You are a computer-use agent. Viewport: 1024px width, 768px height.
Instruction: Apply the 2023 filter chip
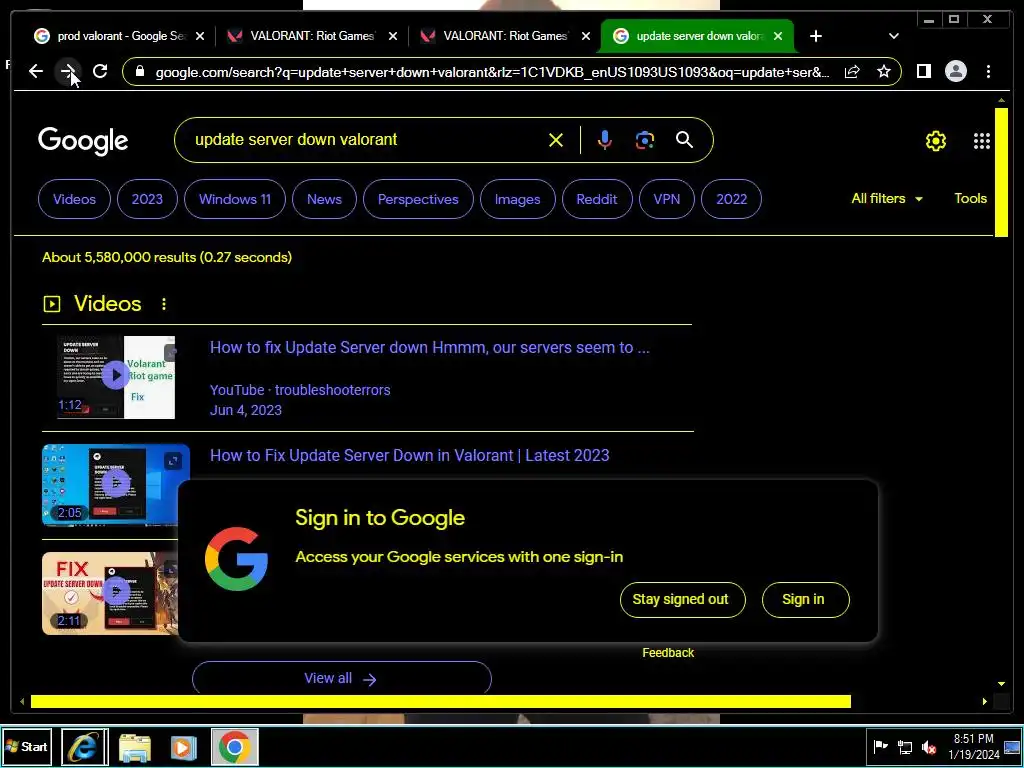coord(147,199)
